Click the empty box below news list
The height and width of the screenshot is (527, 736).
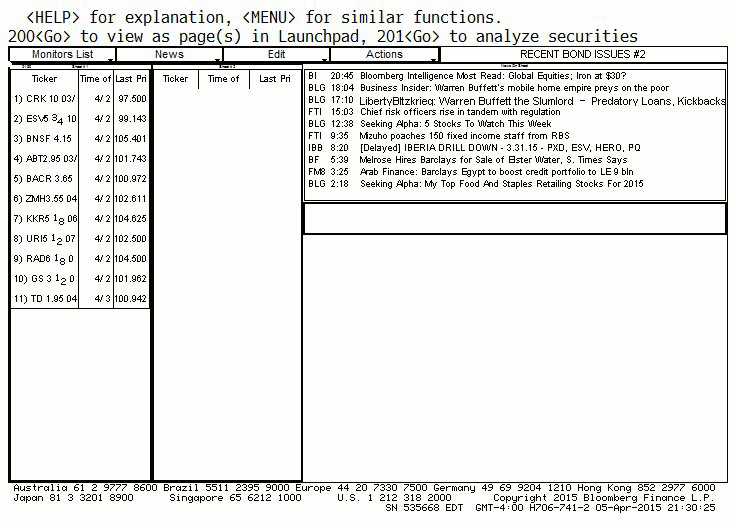coord(515,219)
